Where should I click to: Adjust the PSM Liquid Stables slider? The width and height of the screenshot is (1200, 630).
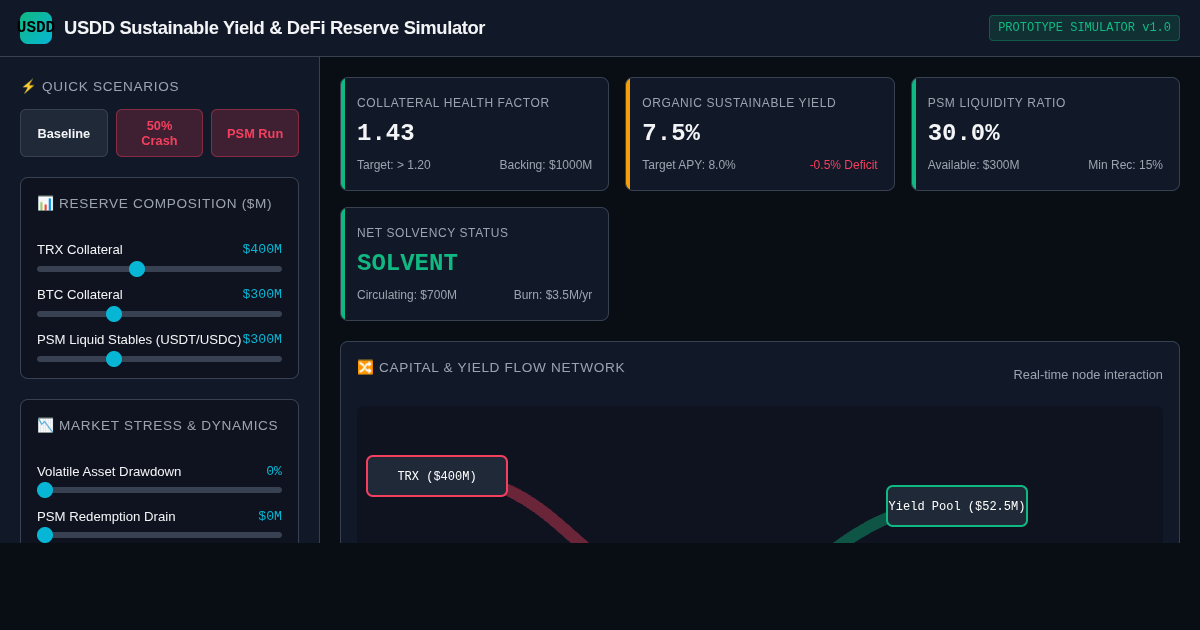[x=159, y=359]
